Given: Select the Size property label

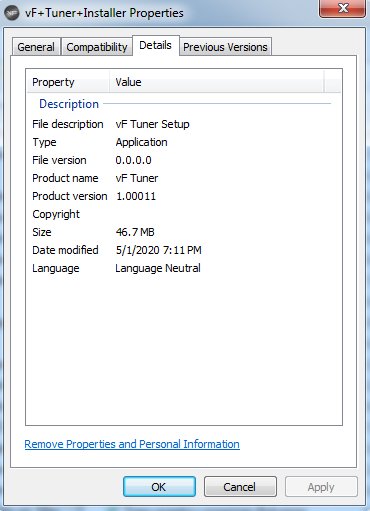Looking at the screenshot, I should point(42,232).
